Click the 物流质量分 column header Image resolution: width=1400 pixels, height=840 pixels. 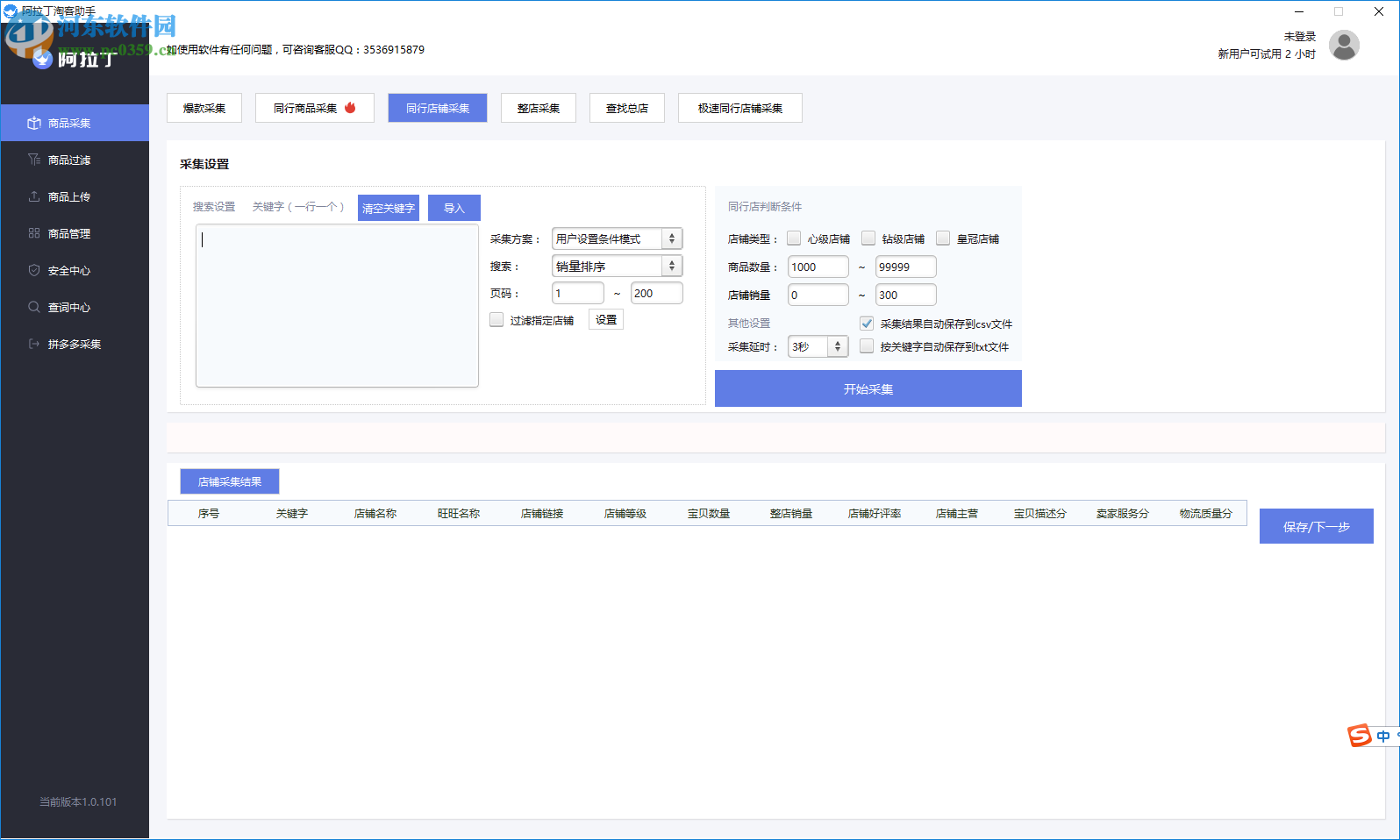point(1206,513)
